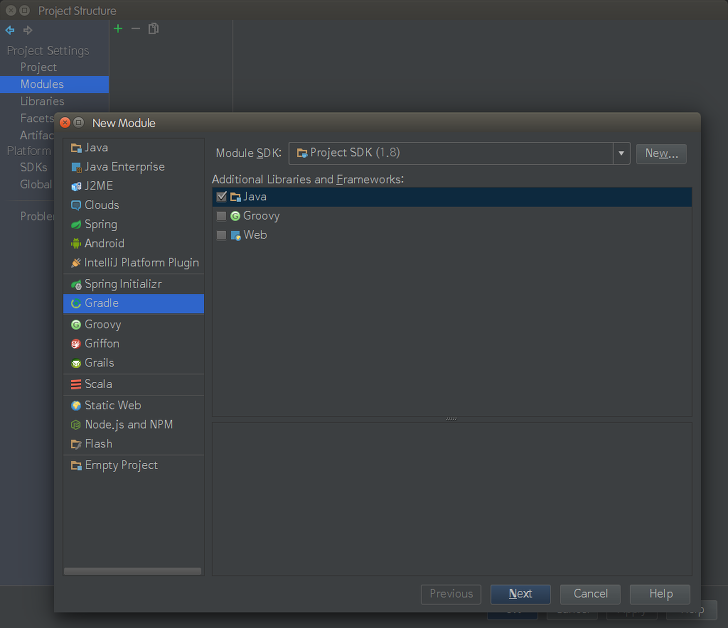Select the Java row in frameworks list
Screen dimensions: 728x628
[x=452, y=197]
